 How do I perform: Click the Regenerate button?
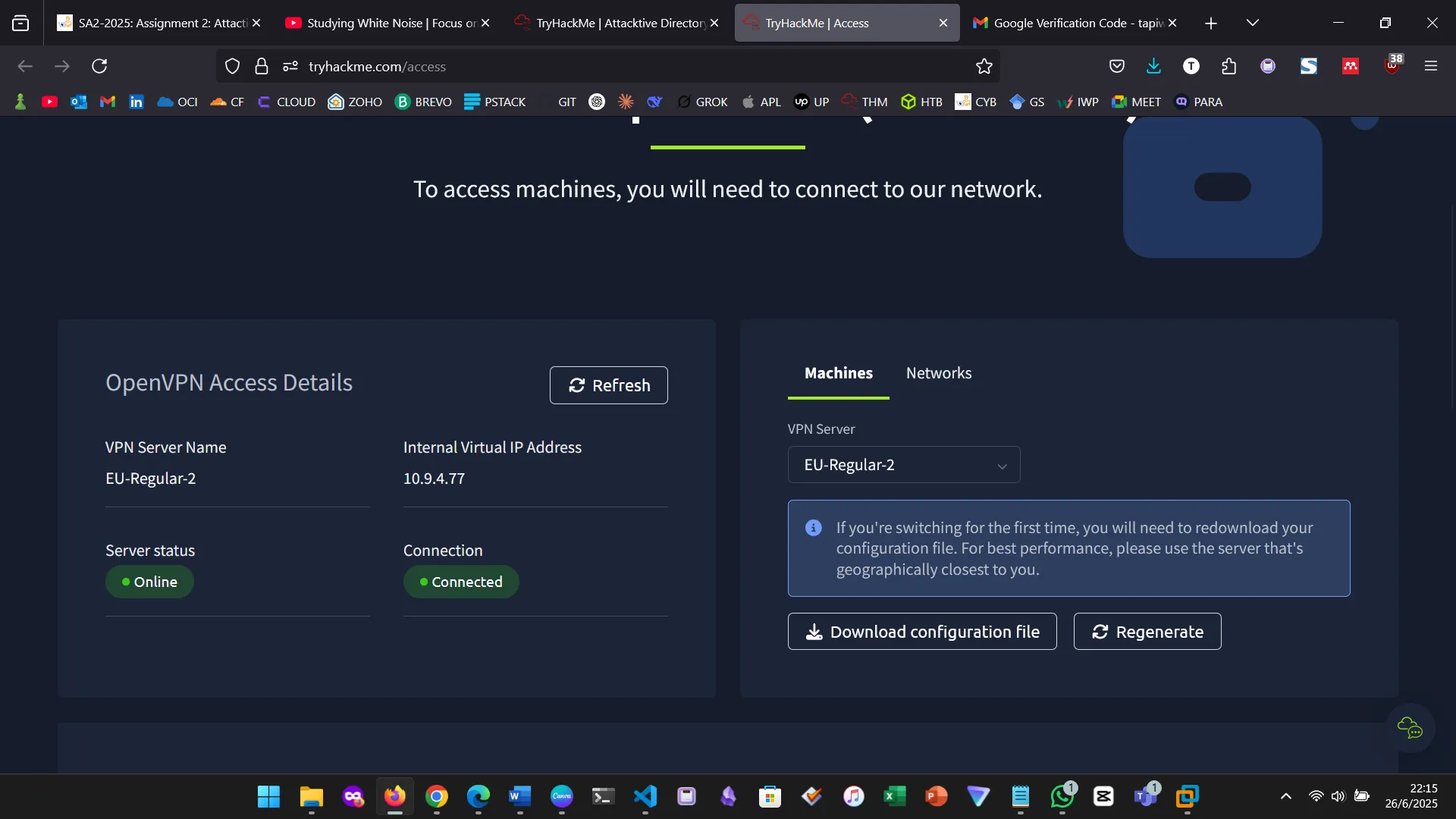click(1147, 631)
